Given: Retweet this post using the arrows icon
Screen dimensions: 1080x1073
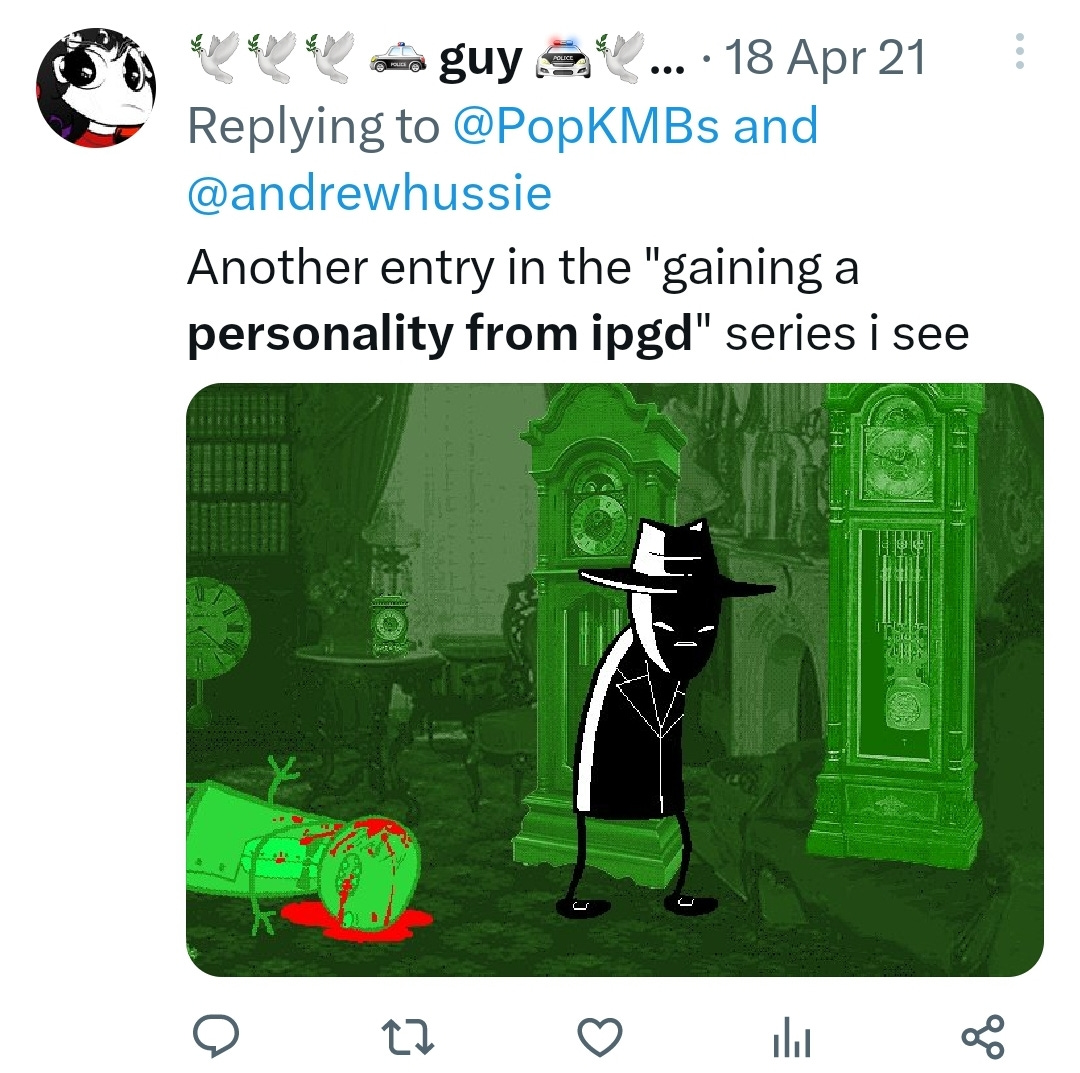Looking at the screenshot, I should (408, 1037).
